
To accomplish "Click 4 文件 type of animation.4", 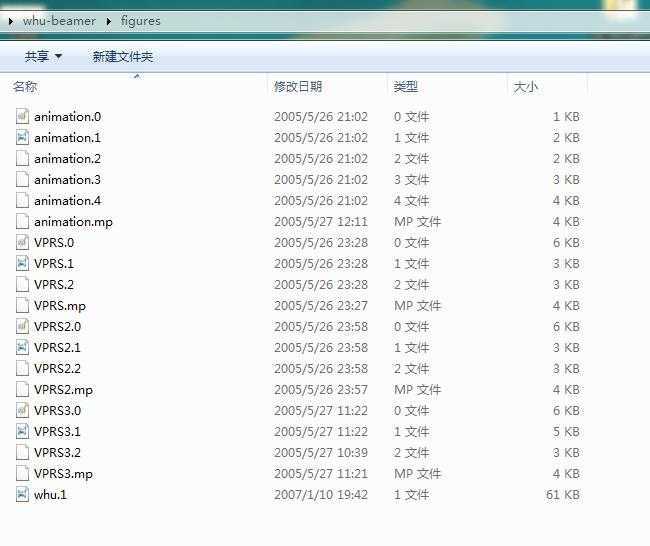I will click(x=412, y=201).
